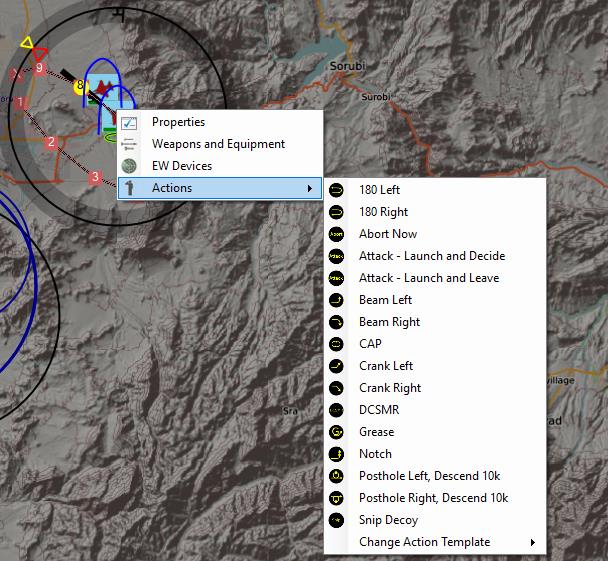The width and height of the screenshot is (608, 561).
Task: Select Posthole Right, Descend 10k
Action: pyautogui.click(x=433, y=498)
